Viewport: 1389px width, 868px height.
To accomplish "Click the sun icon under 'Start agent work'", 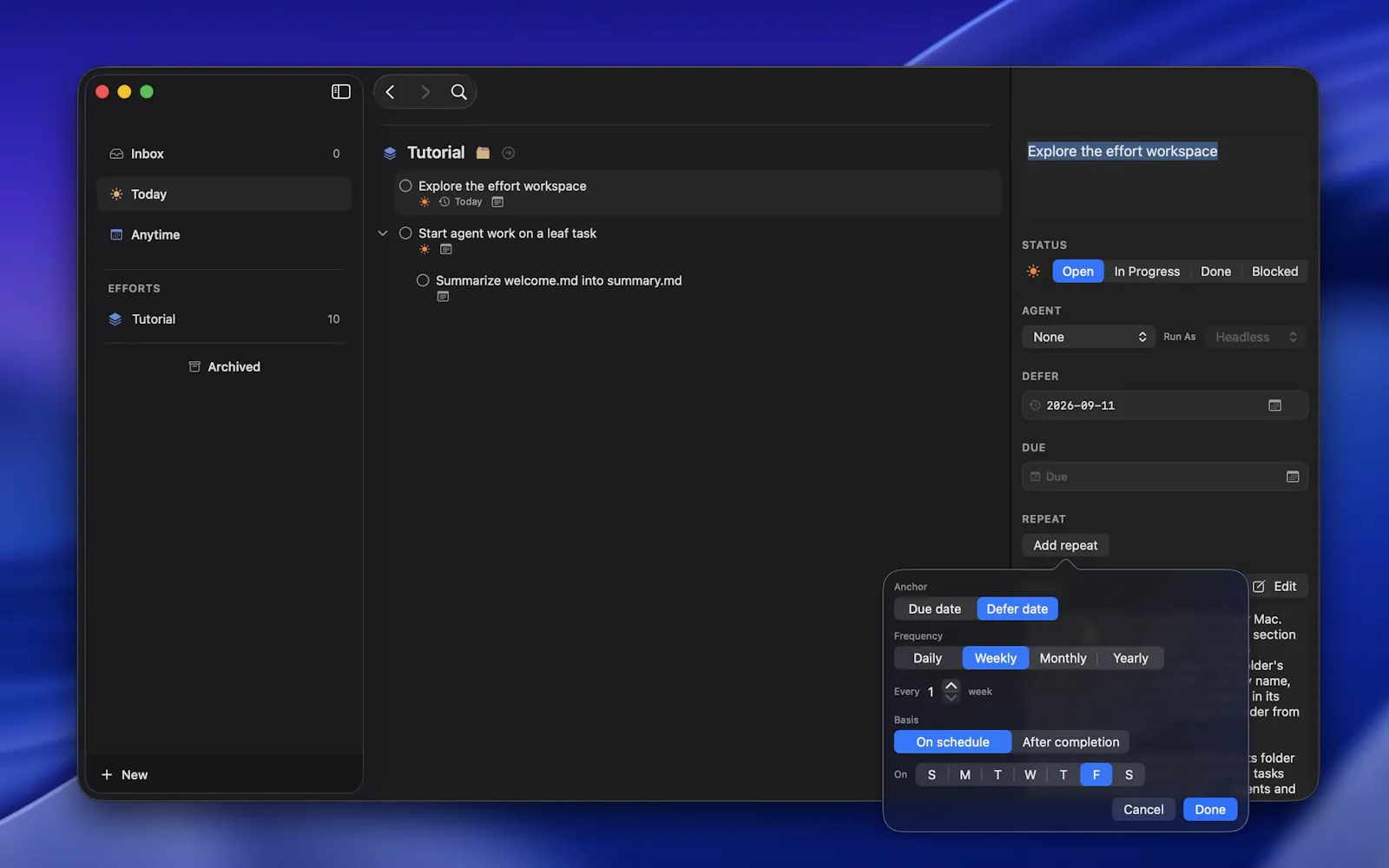I will pos(425,249).
